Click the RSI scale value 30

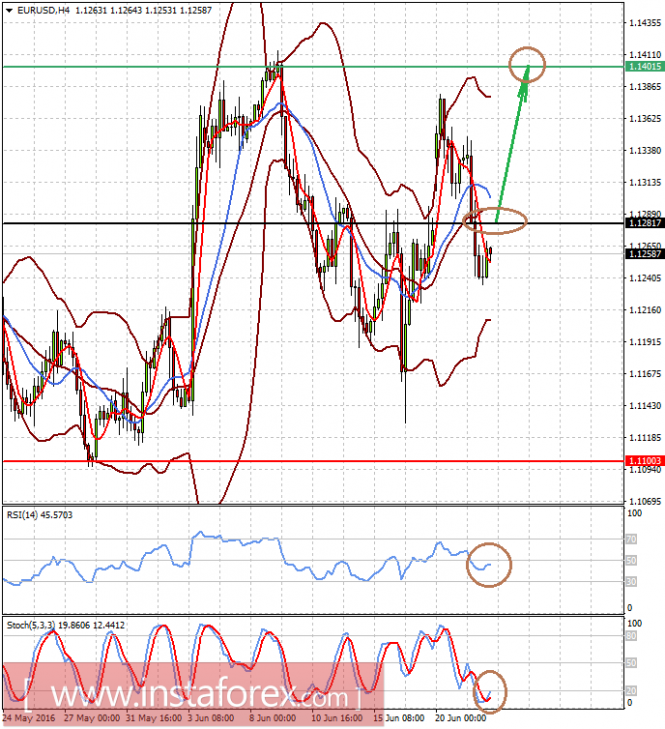(x=631, y=582)
